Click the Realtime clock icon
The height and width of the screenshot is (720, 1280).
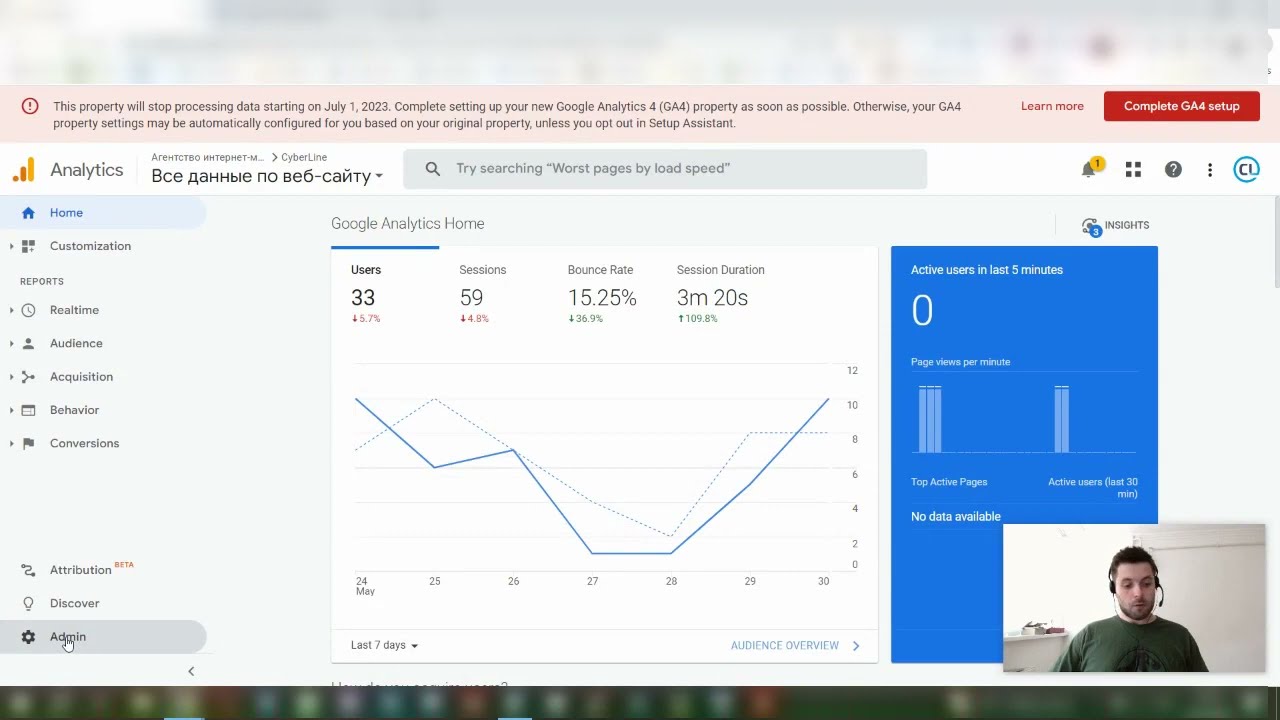(28, 310)
